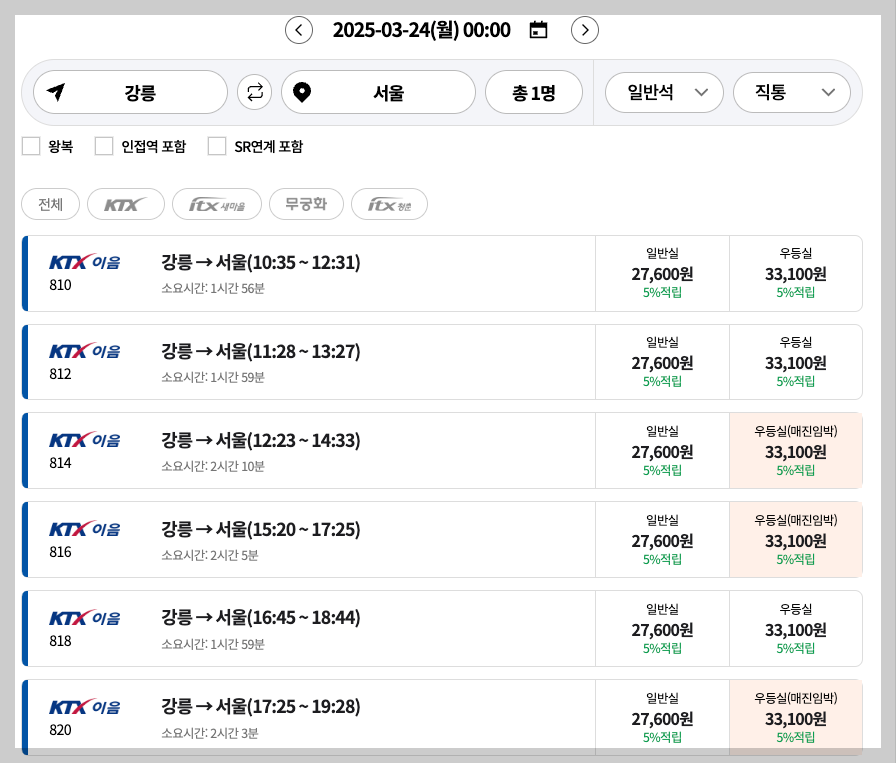Click route text 강릉 → 서울(11:28 ~ 13:27)
Screen dimensions: 896x763
(x=261, y=351)
